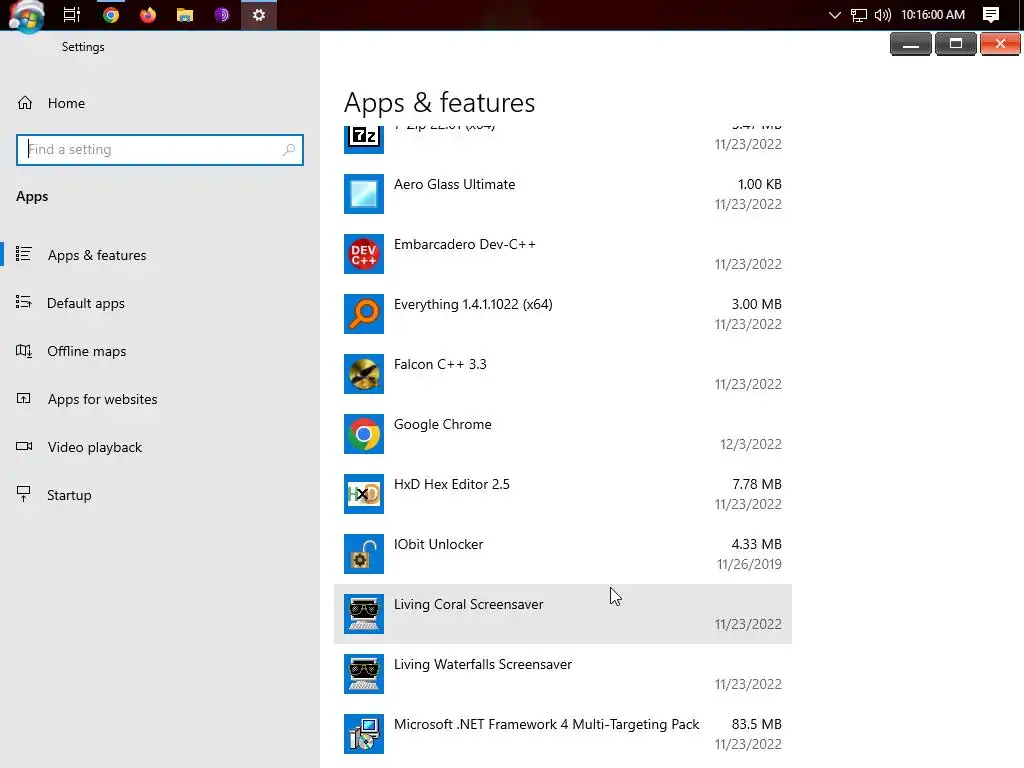Close the Settings window
Image resolution: width=1024 pixels, height=768 pixels.
1000,44
